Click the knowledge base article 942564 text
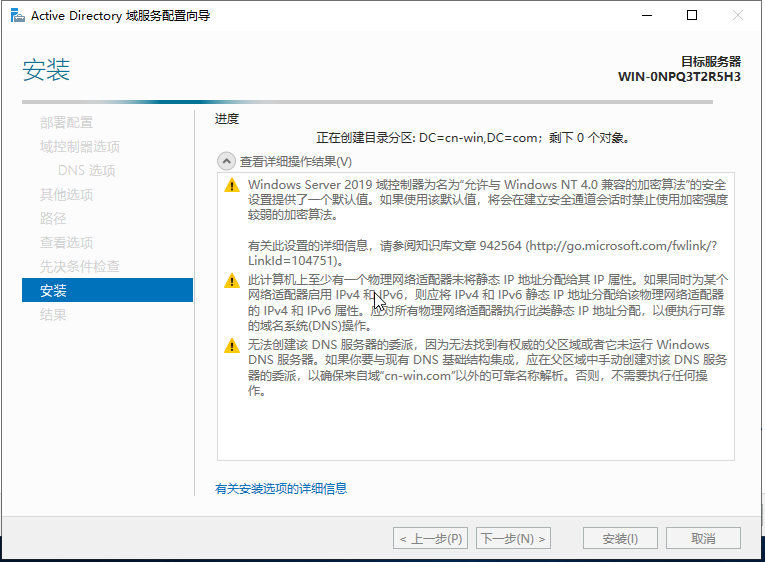 click(482, 253)
